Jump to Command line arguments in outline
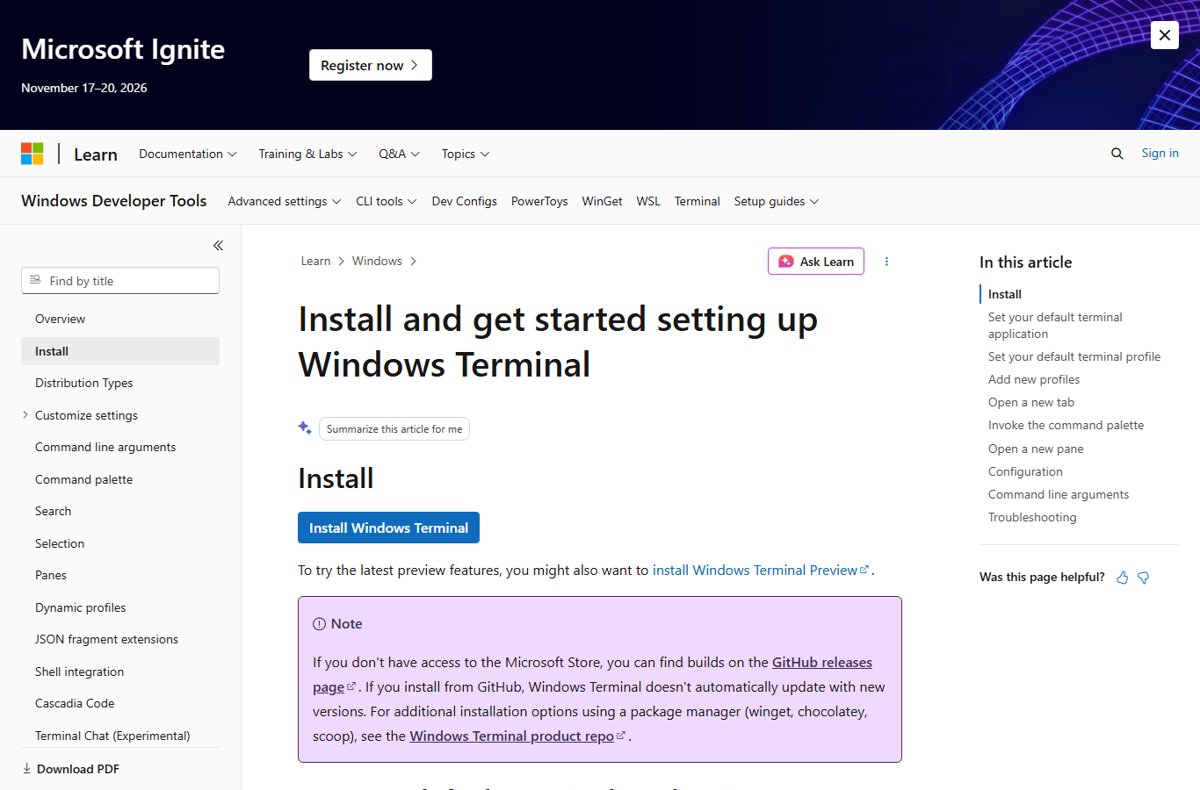 click(1058, 494)
